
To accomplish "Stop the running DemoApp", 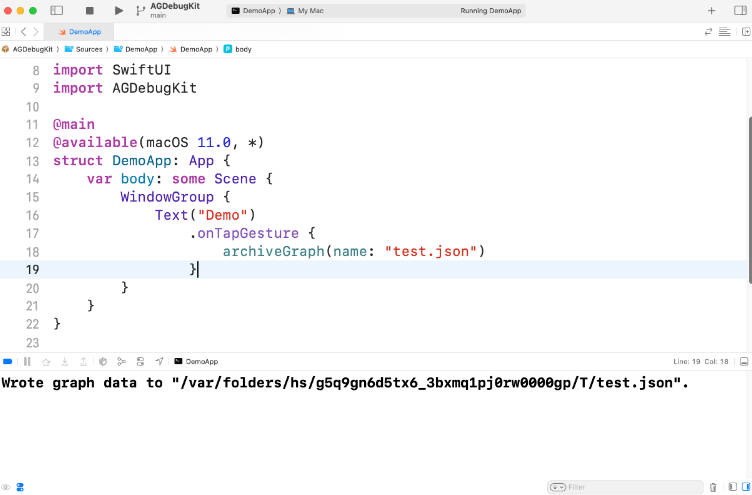I will click(x=89, y=10).
